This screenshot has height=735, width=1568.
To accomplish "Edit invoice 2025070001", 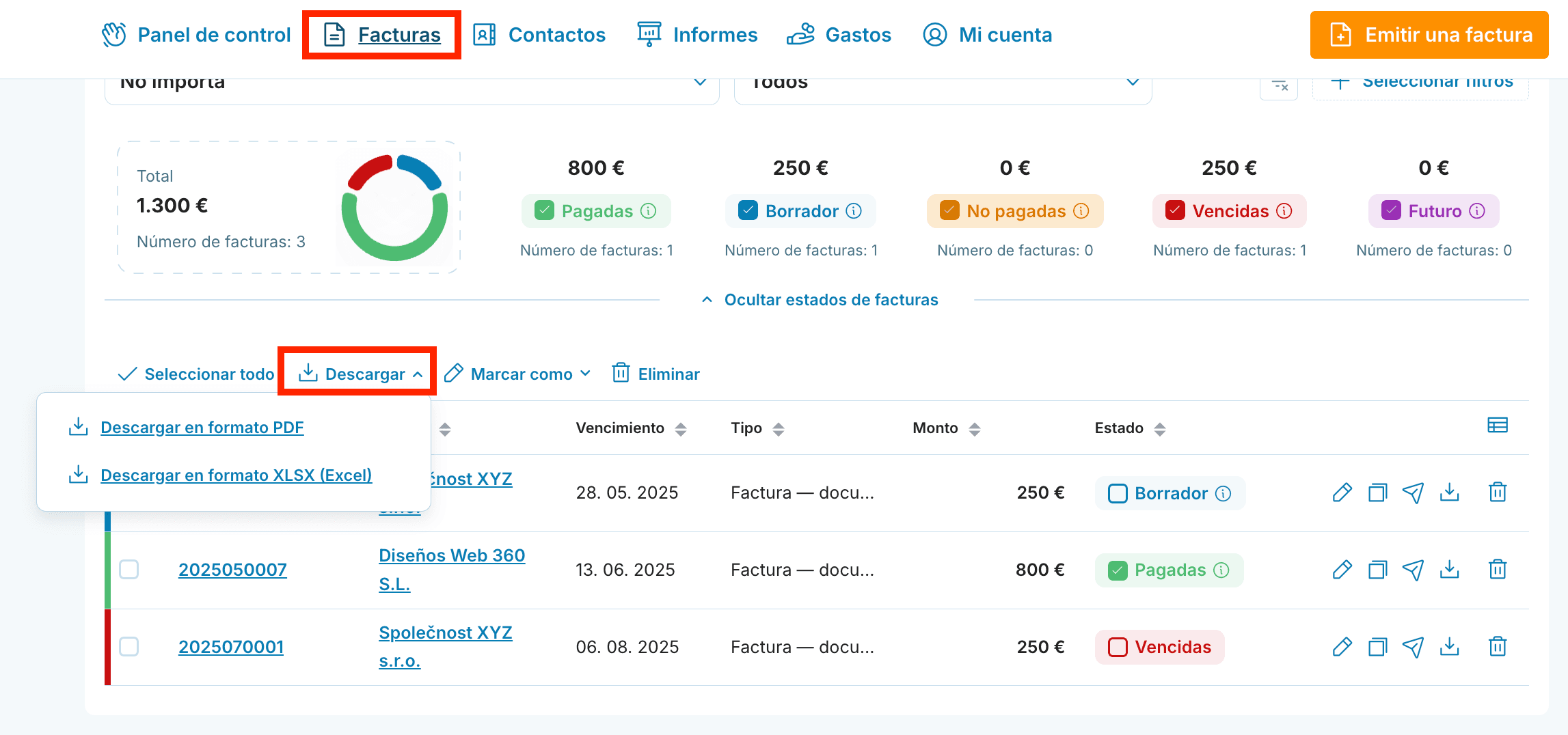I will 1342,647.
